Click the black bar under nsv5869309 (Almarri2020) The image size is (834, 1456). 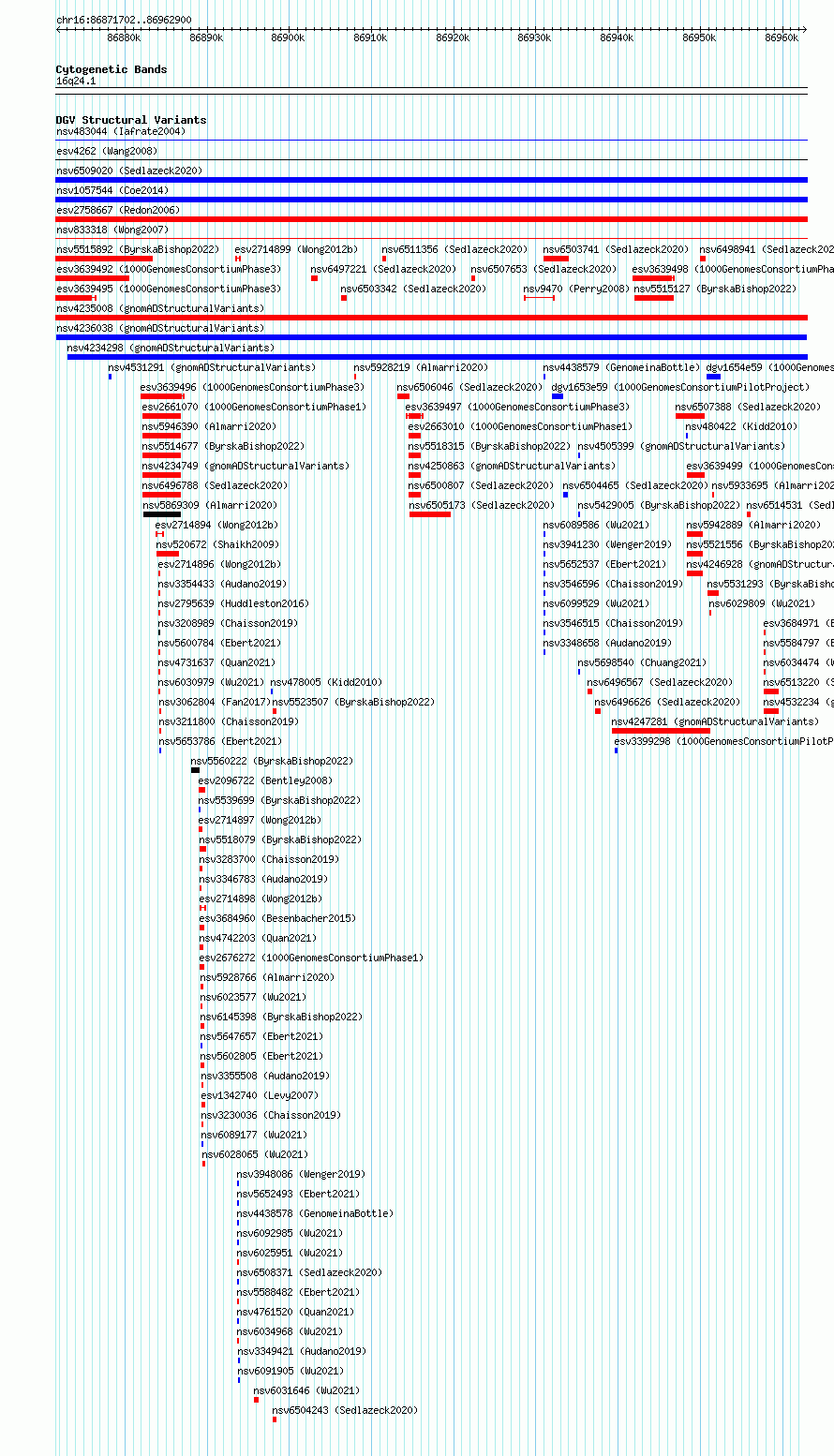pos(162,514)
